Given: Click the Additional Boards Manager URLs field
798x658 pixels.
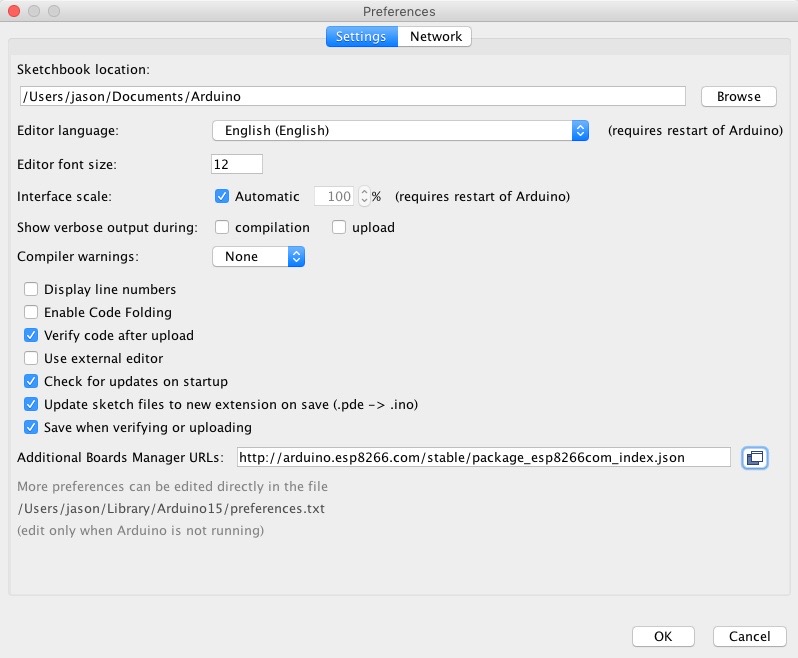Looking at the screenshot, I should pyautogui.click(x=483, y=457).
